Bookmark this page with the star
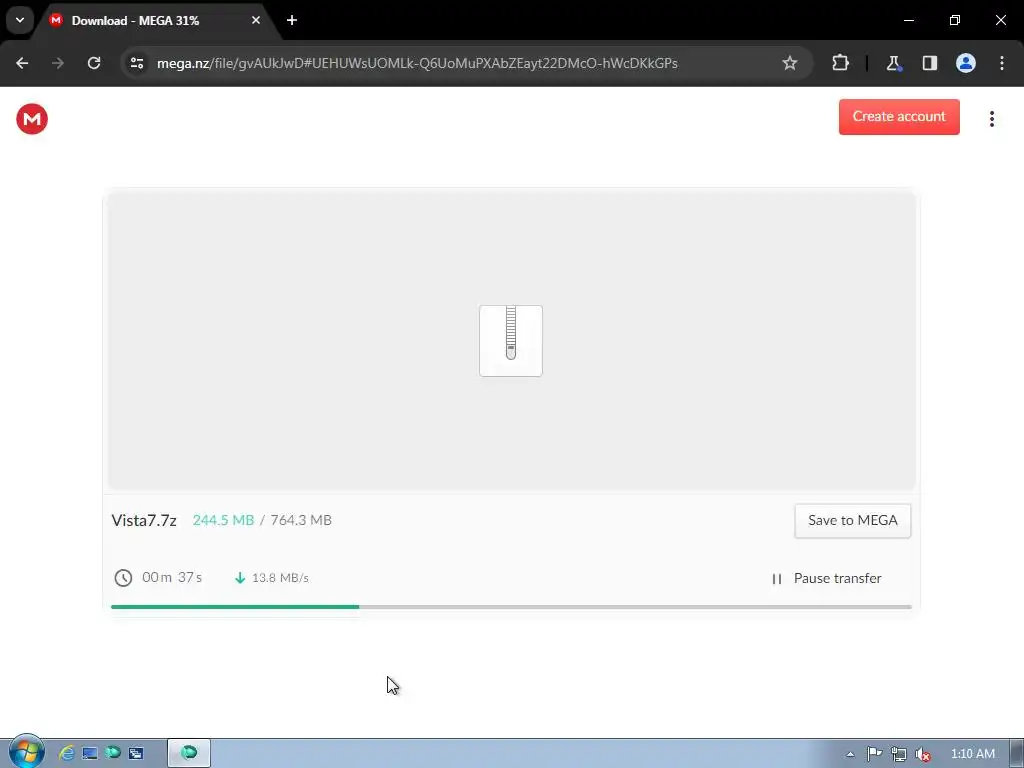 [790, 63]
